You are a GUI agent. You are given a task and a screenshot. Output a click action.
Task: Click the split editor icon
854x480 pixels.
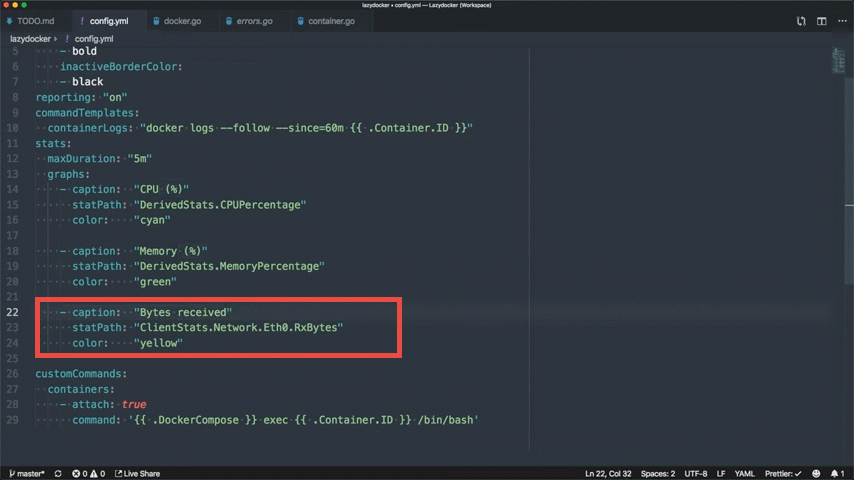coord(822,21)
